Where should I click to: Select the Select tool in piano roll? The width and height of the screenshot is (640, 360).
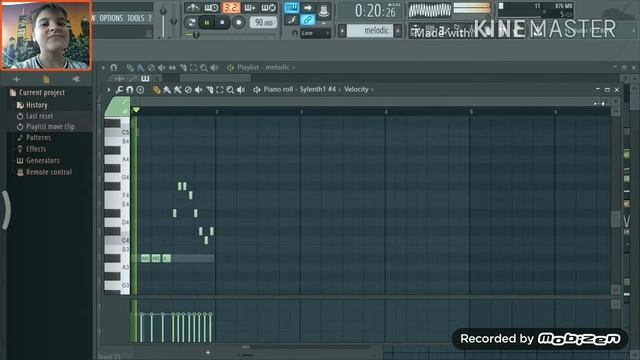pos(220,90)
